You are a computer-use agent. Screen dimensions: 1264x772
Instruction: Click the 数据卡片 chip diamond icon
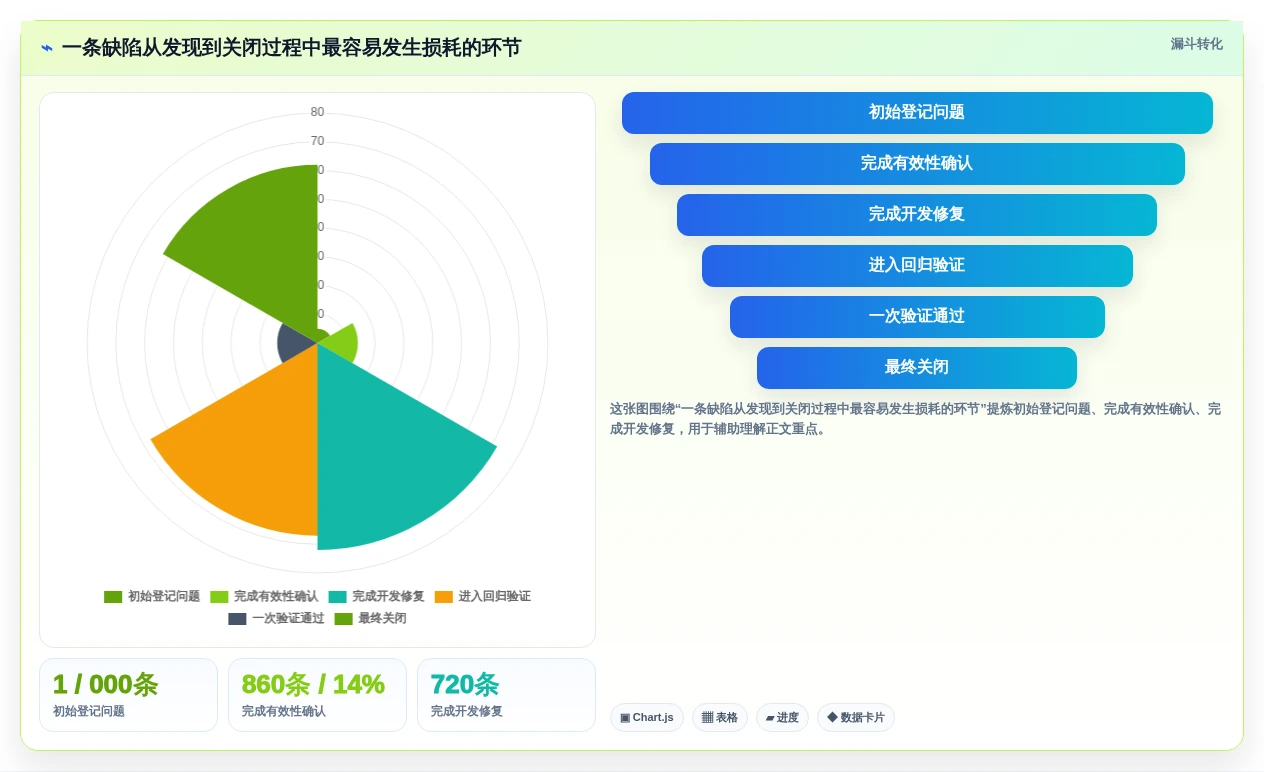click(832, 718)
